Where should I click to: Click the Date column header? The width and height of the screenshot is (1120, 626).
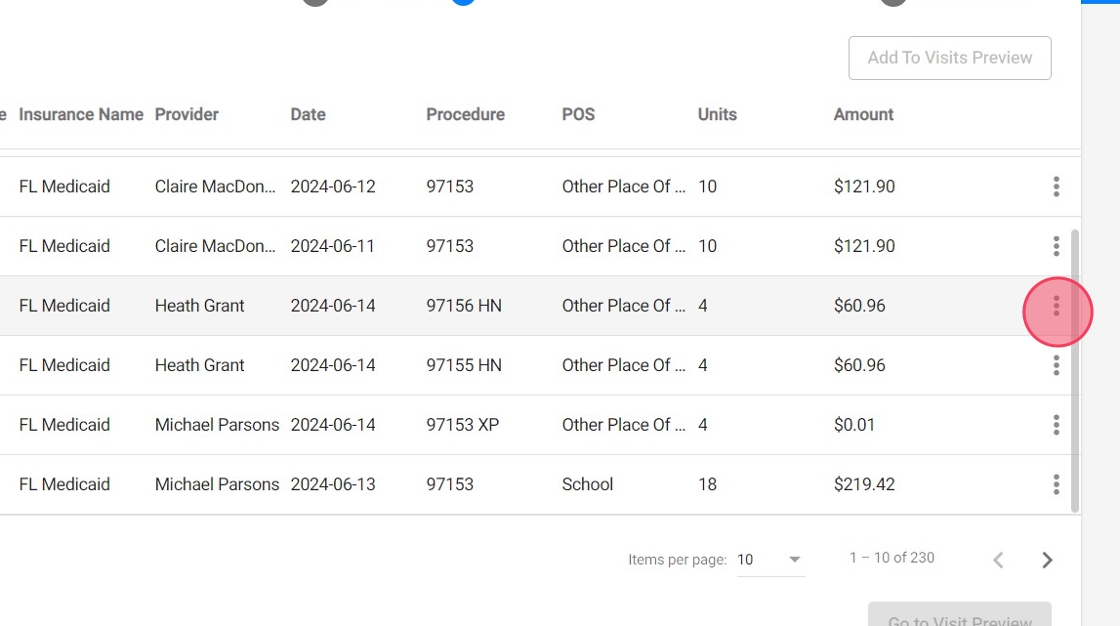coord(308,114)
